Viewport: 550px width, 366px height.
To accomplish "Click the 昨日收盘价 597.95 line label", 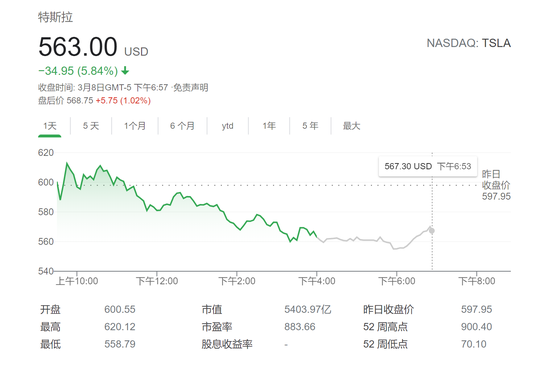I will pos(496,185).
